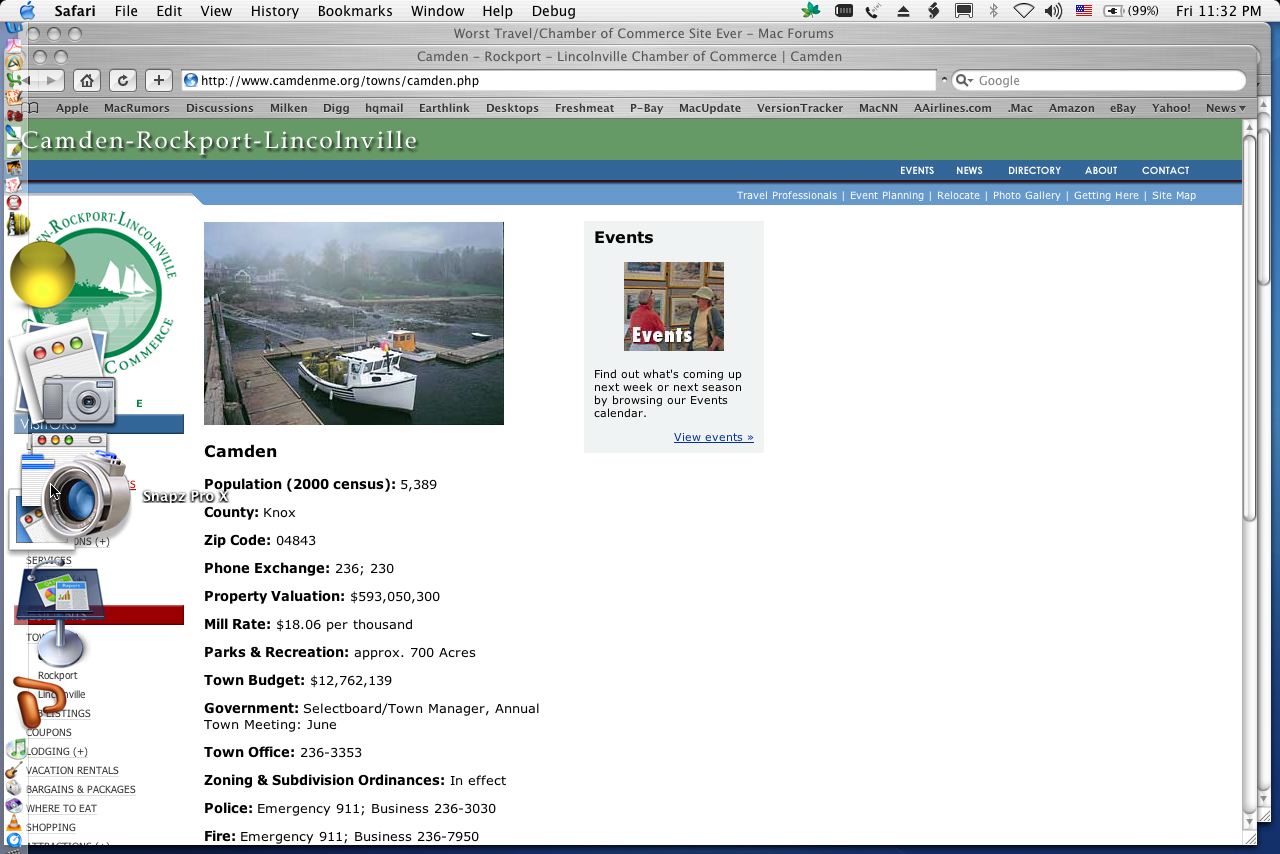The height and width of the screenshot is (854, 1280).
Task: Open the Bluetooth status menu
Action: (x=993, y=11)
